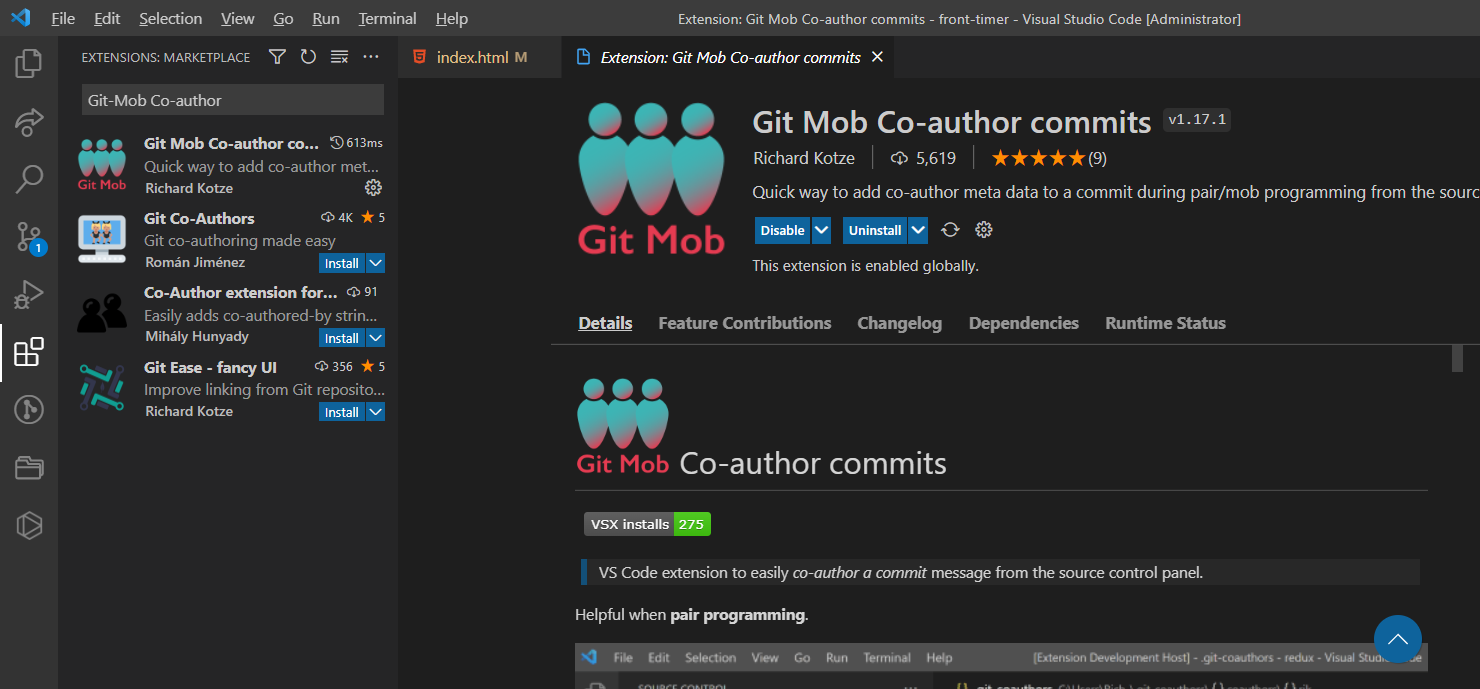Open the Search view in activity bar
The height and width of the screenshot is (689, 1480).
click(x=29, y=180)
